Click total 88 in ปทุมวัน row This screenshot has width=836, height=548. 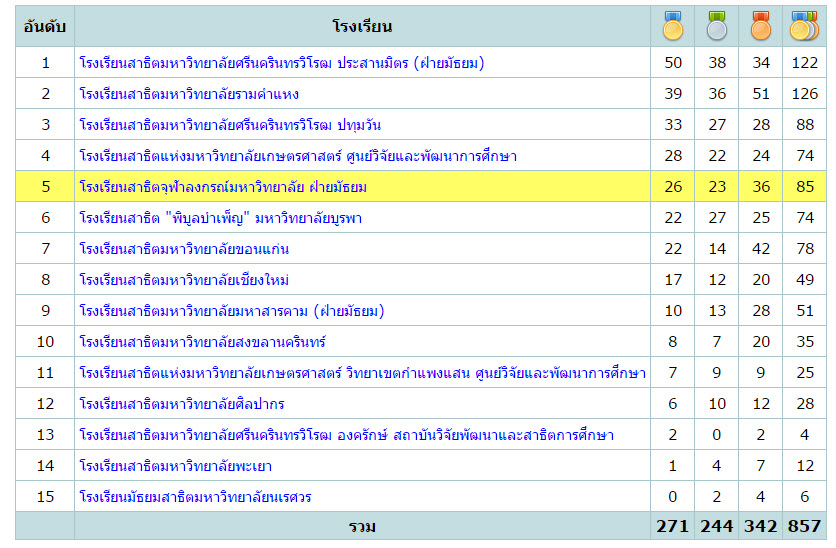pyautogui.click(x=805, y=125)
